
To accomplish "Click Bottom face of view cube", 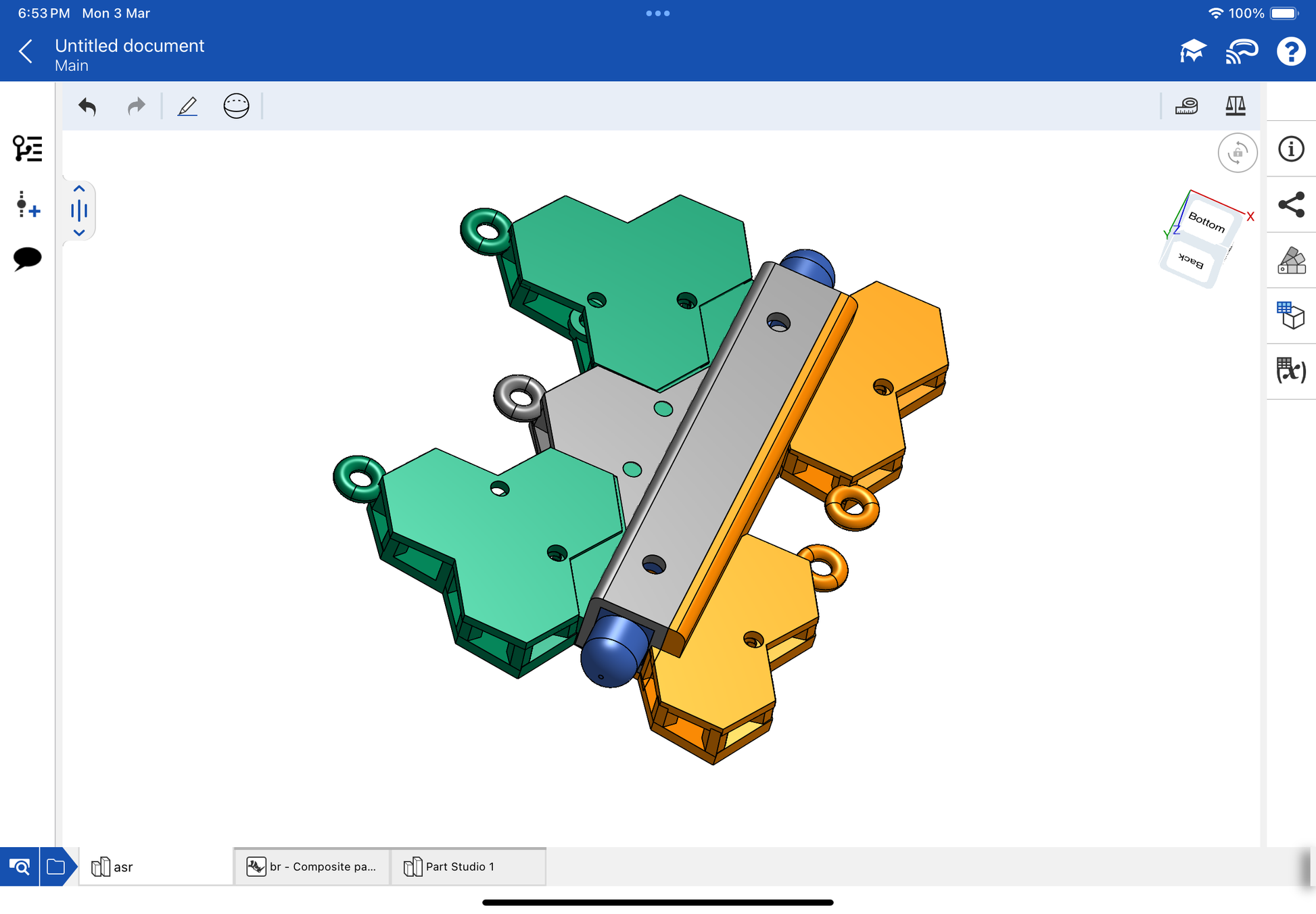I will 1207,222.
